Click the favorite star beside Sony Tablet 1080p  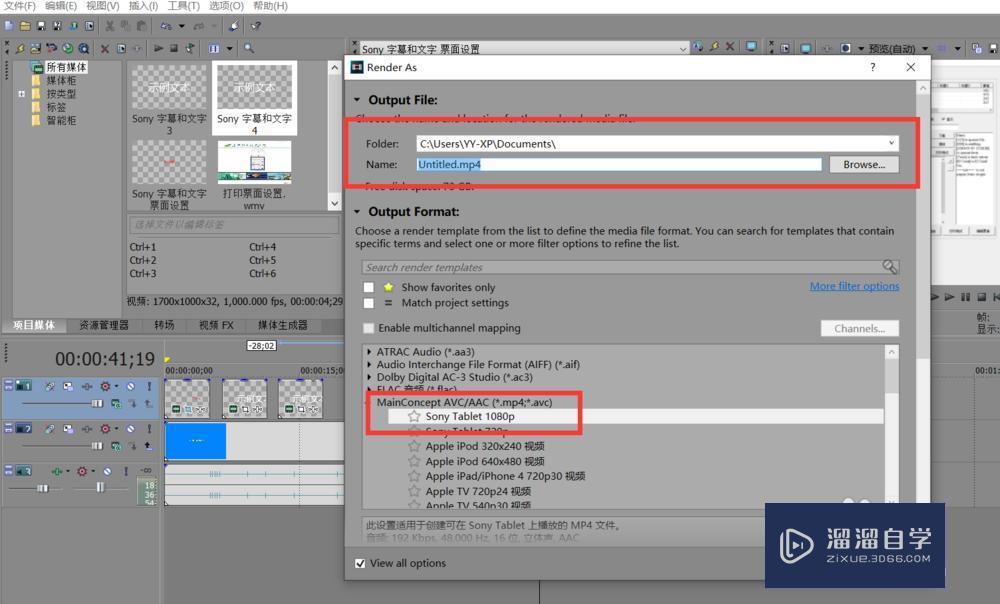pyautogui.click(x=414, y=416)
